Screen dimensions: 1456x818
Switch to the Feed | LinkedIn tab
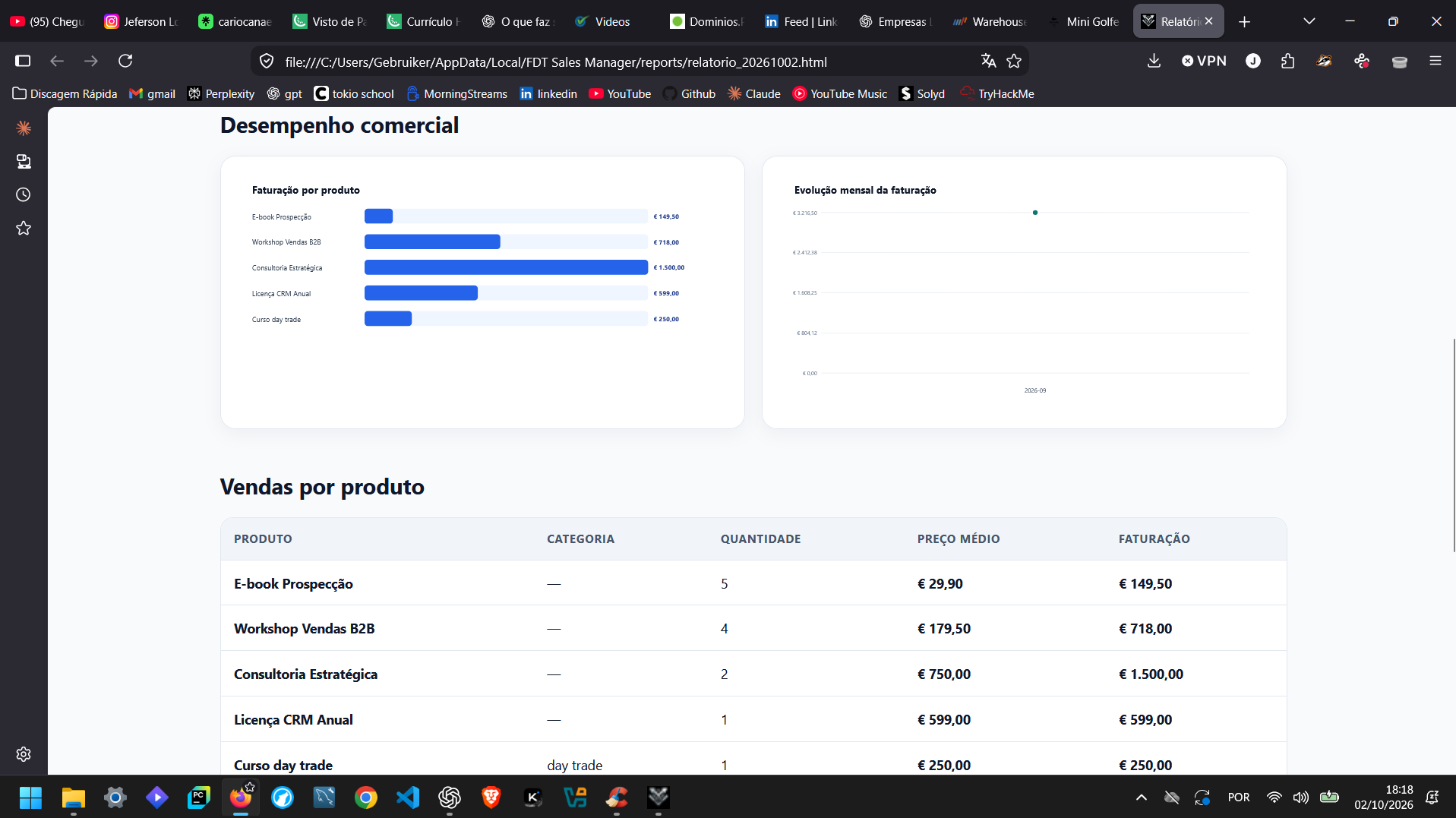[x=801, y=21]
